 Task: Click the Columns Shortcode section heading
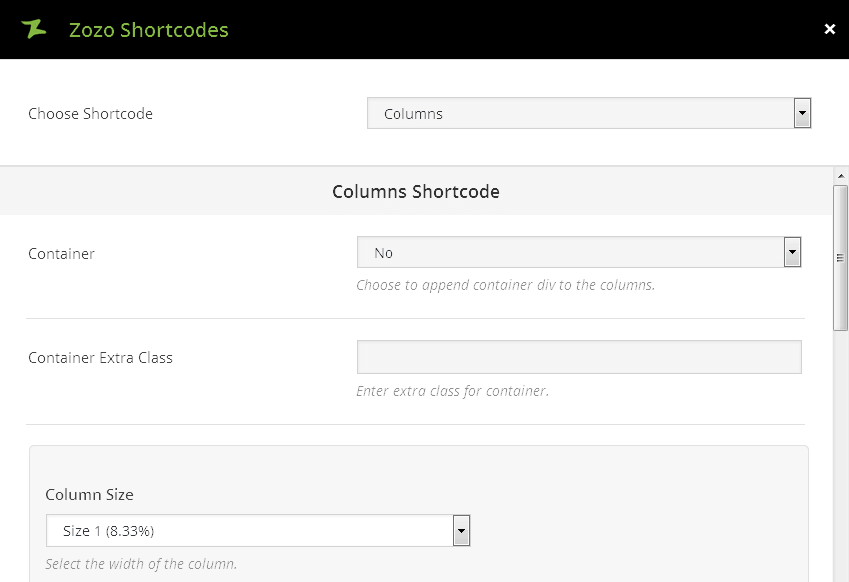point(416,191)
